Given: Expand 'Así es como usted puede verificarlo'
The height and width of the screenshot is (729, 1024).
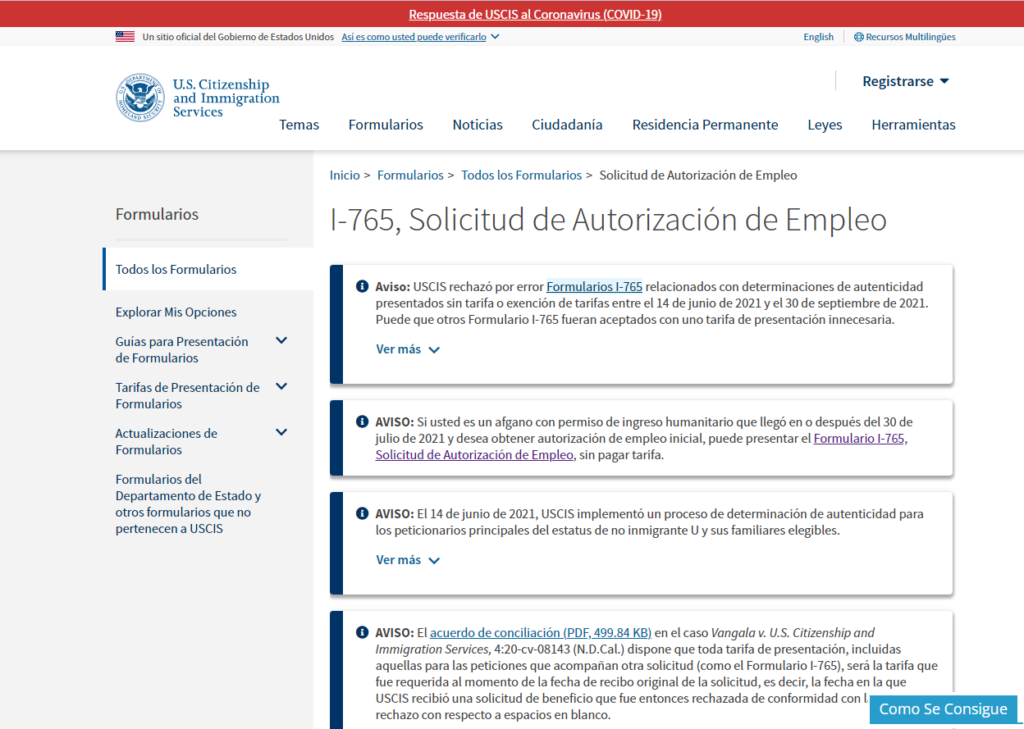Looking at the screenshot, I should pyautogui.click(x=421, y=37).
